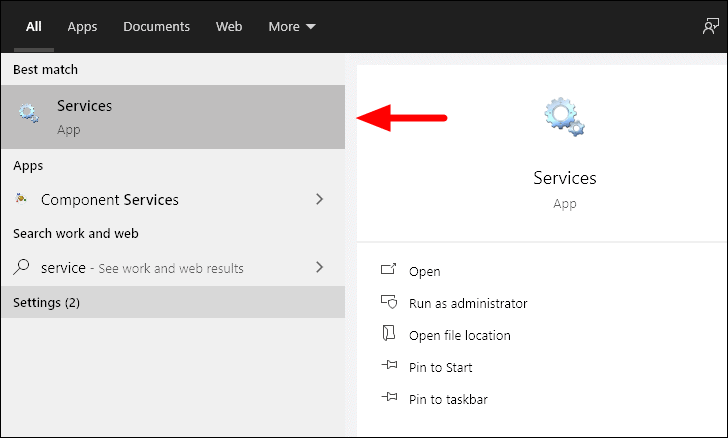The width and height of the screenshot is (728, 438).
Task: Open the feedback icon at top right
Action: (710, 26)
